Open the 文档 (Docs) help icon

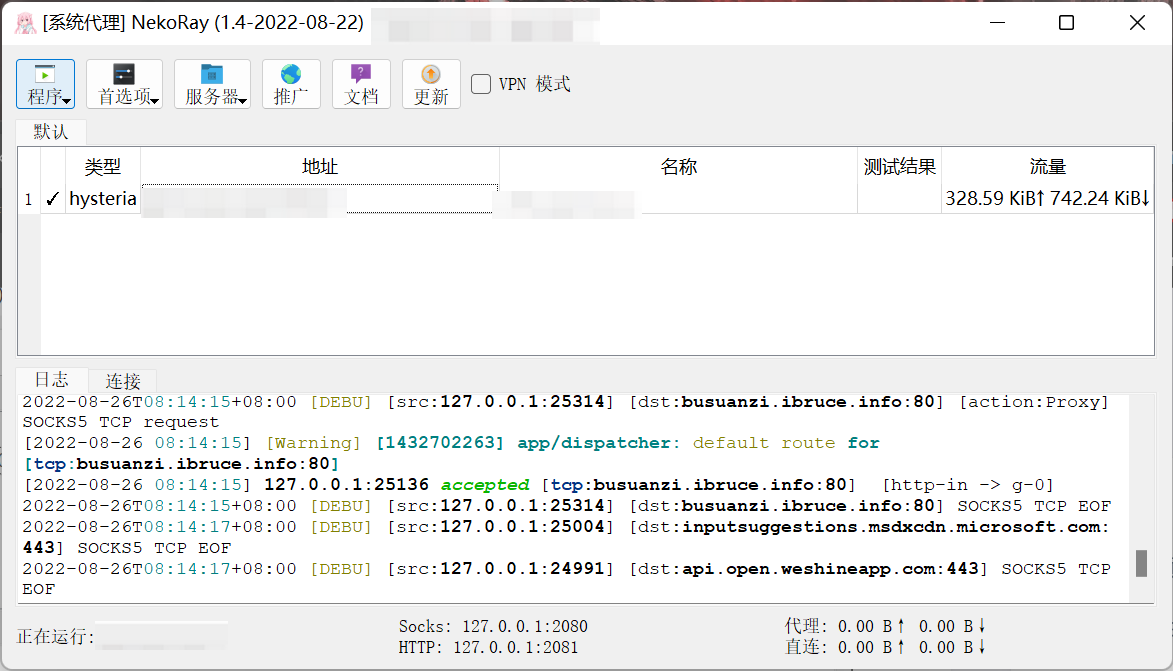[361, 75]
